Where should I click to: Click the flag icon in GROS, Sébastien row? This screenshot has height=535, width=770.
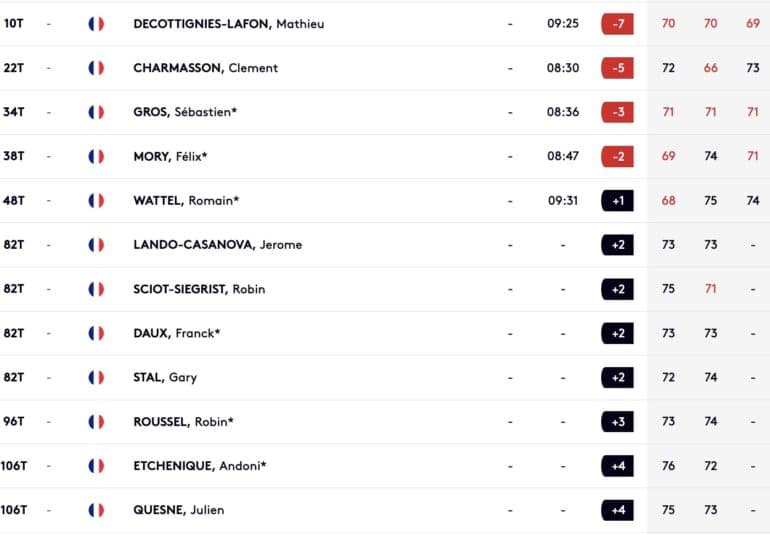pos(96,112)
